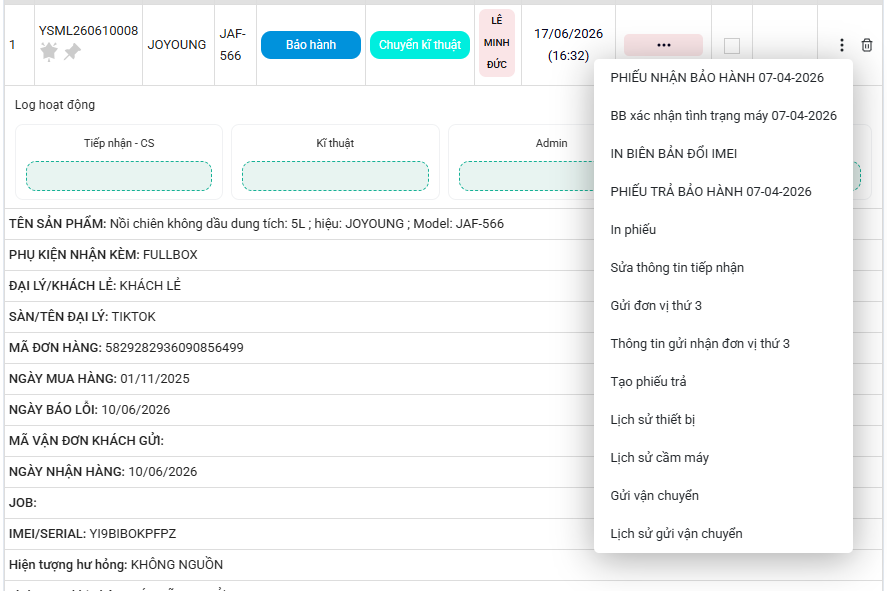Select PHIẾU NHẬN BẢO HÀNH 07-04-2026

pyautogui.click(x=717, y=77)
